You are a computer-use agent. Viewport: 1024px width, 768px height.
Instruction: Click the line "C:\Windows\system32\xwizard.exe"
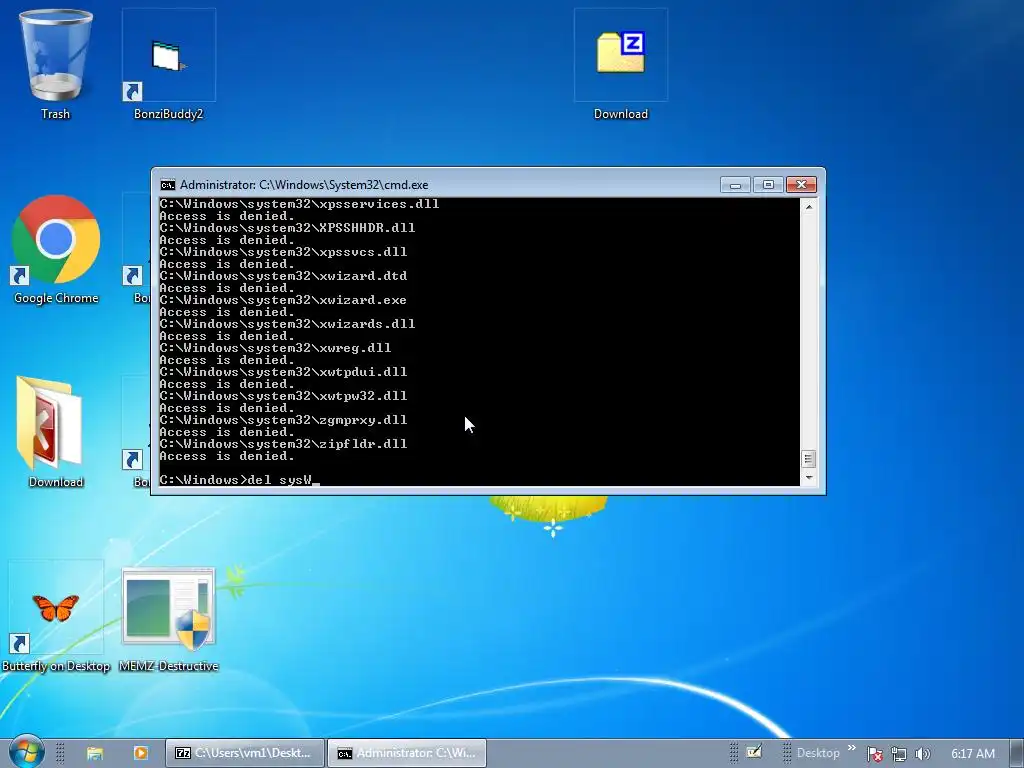[283, 300]
